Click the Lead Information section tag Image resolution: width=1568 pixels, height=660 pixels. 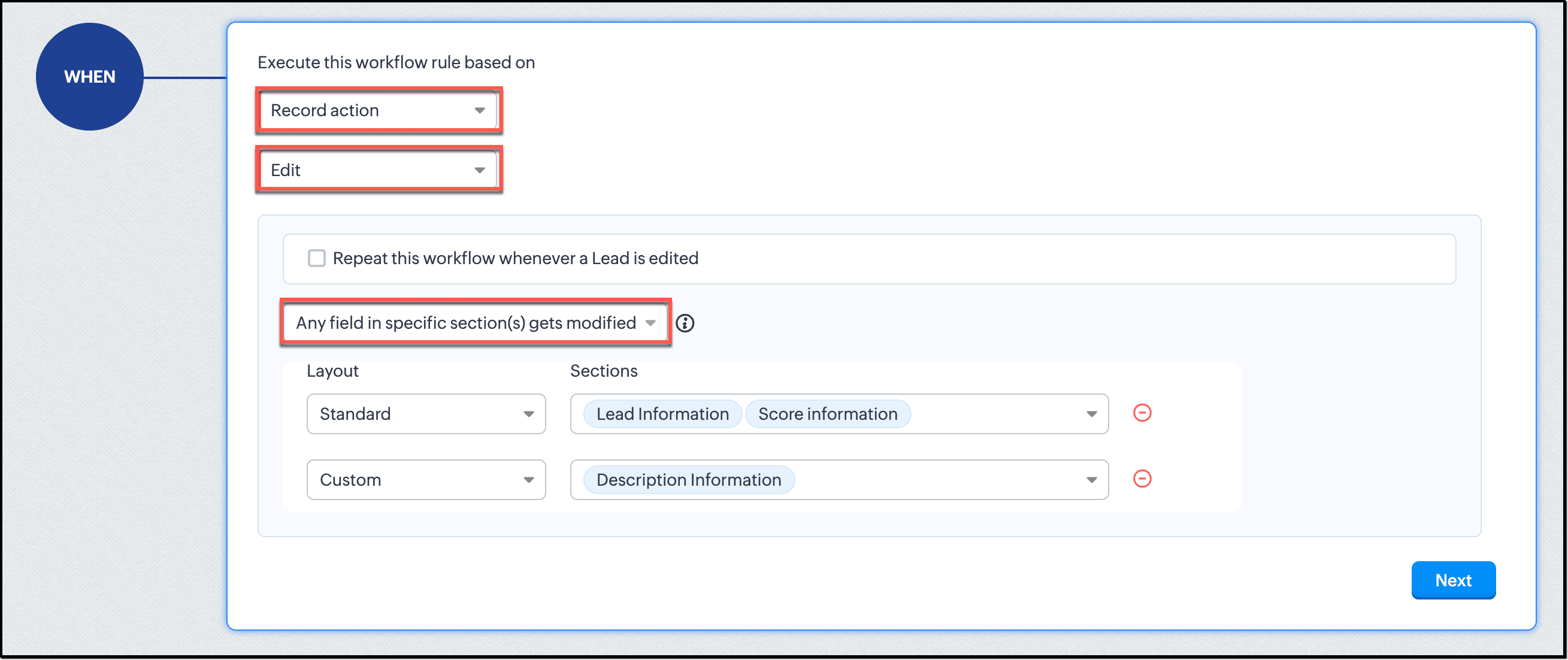(662, 414)
